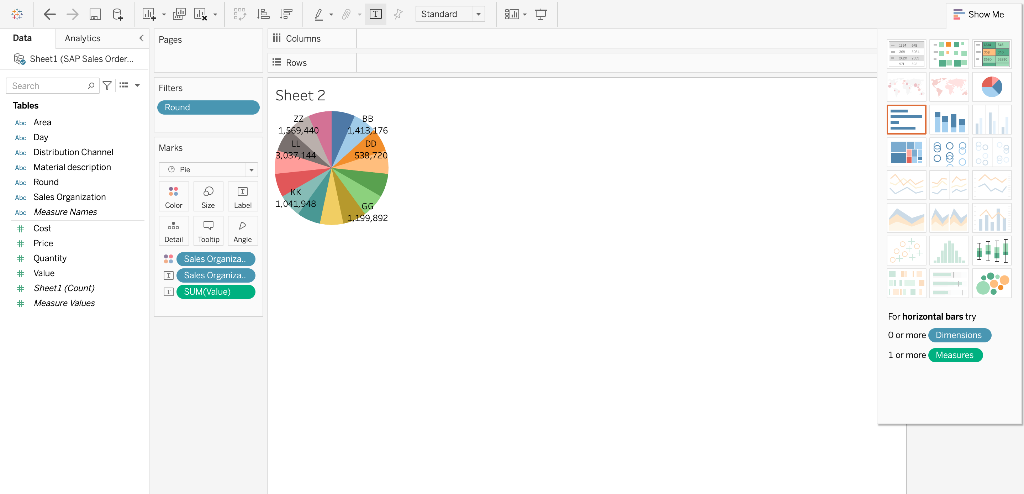Choose the treemap chart in Show Me

(906, 152)
